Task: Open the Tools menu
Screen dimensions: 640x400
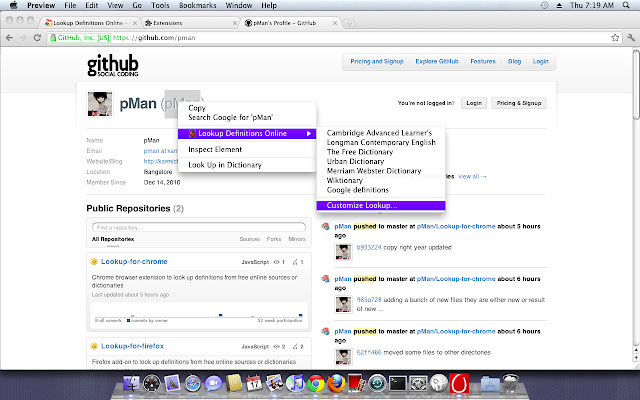Action: pyautogui.click(x=160, y=5)
